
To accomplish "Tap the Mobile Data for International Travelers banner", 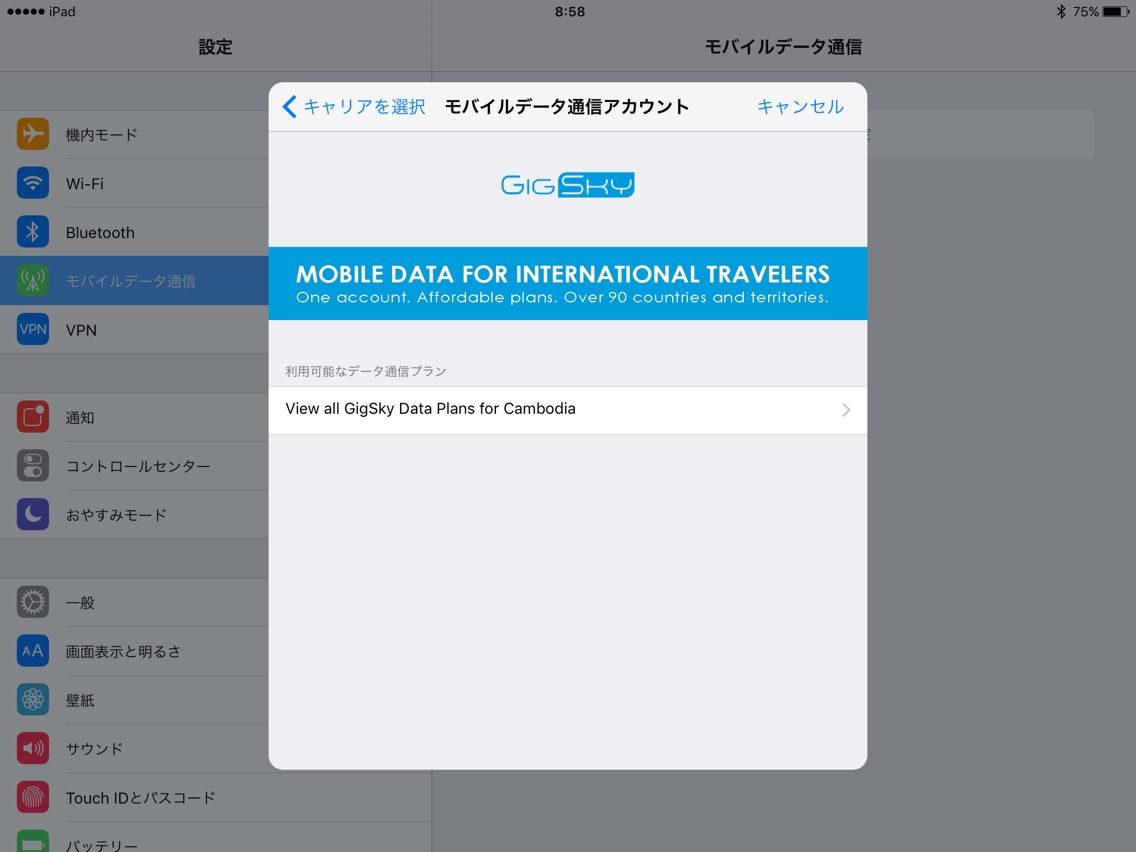I will click(567, 283).
